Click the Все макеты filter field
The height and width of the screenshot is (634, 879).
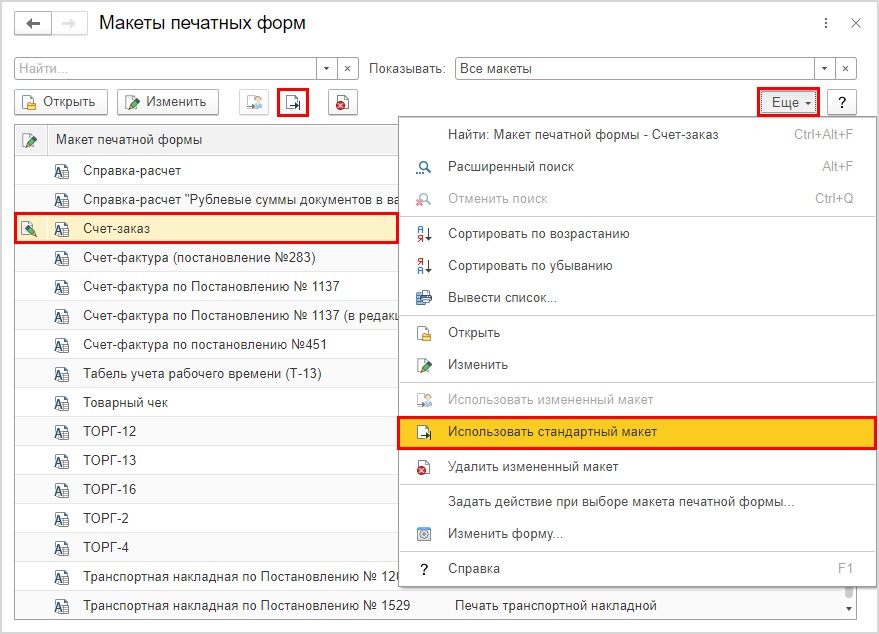tap(635, 68)
